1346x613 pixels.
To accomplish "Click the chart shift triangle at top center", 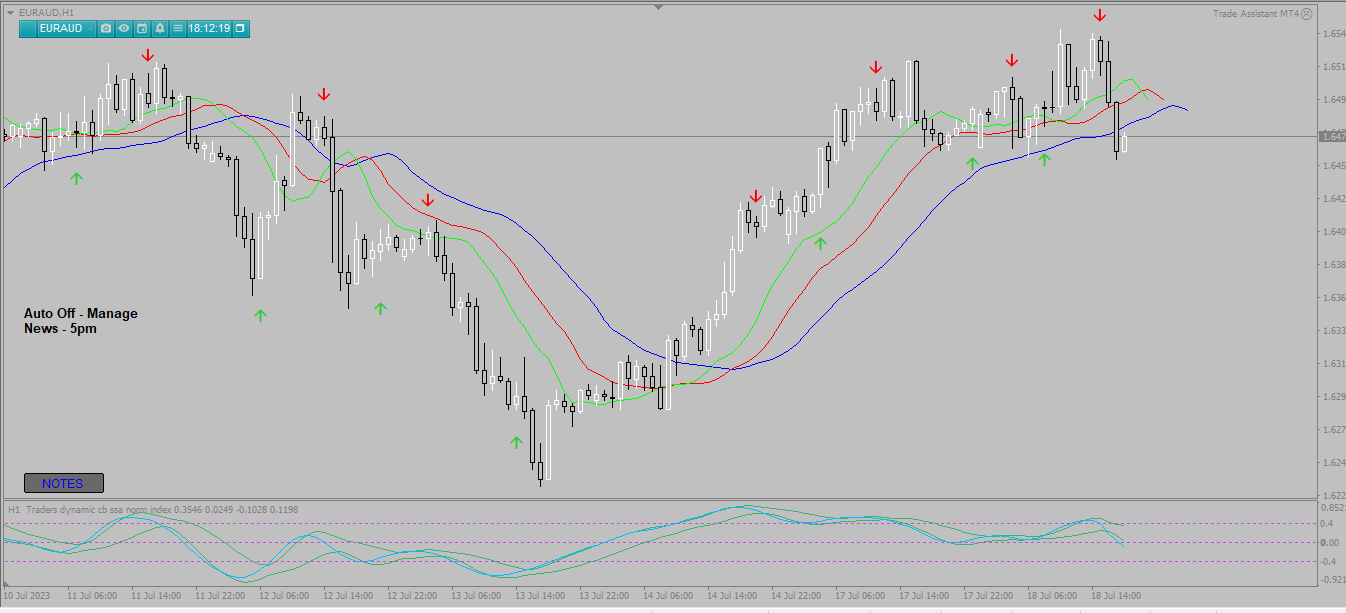I will click(x=658, y=7).
